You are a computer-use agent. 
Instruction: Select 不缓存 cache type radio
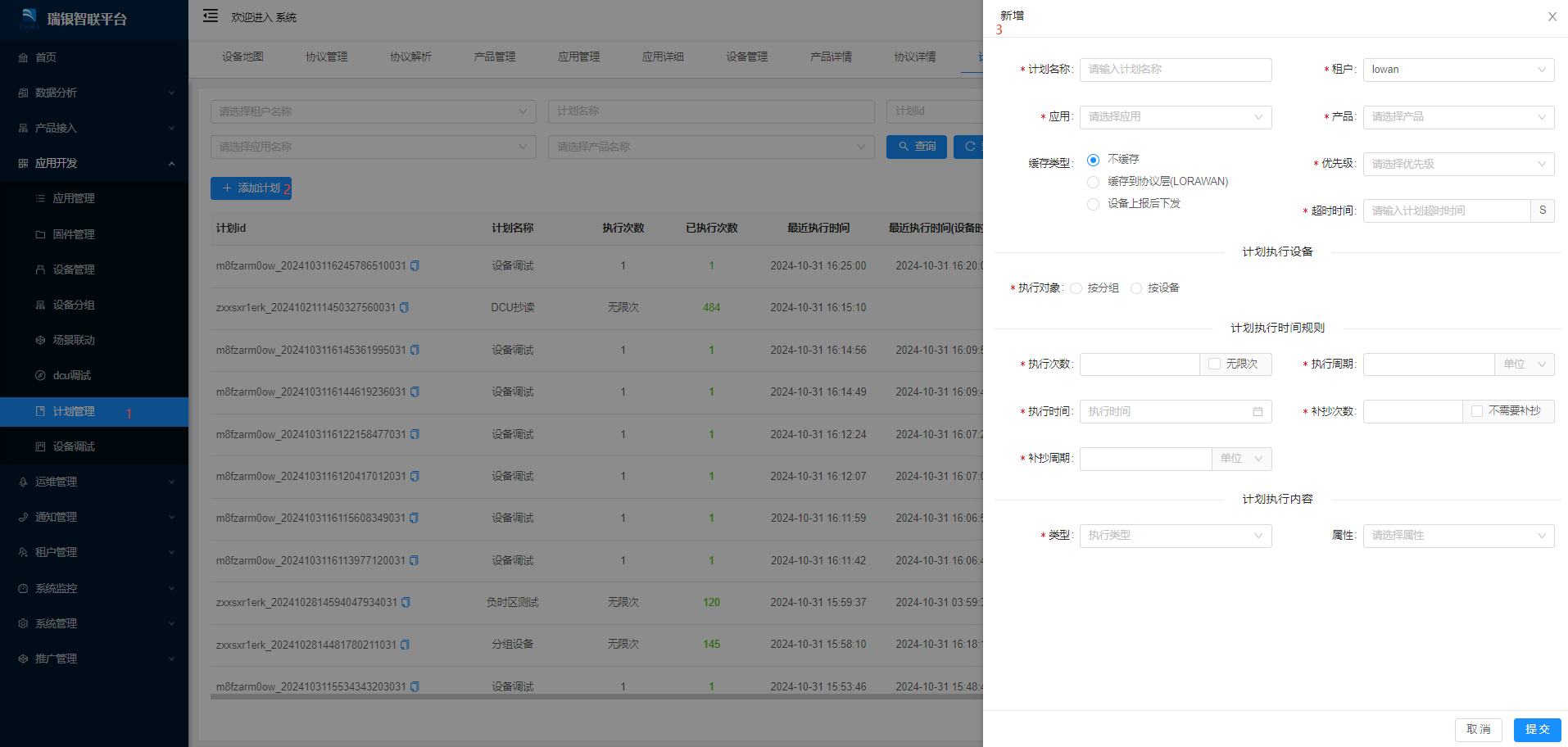tap(1093, 160)
